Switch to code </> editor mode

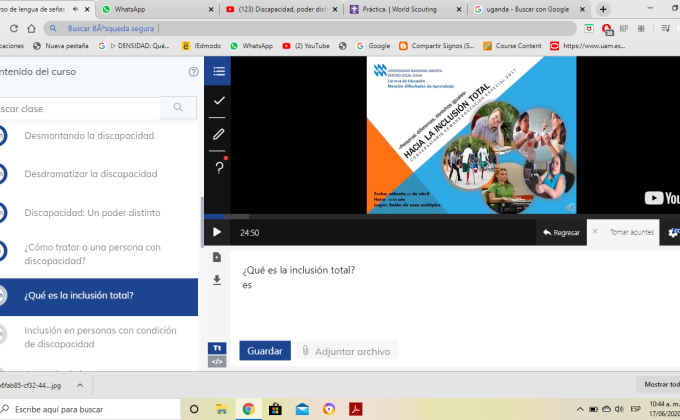click(x=217, y=361)
